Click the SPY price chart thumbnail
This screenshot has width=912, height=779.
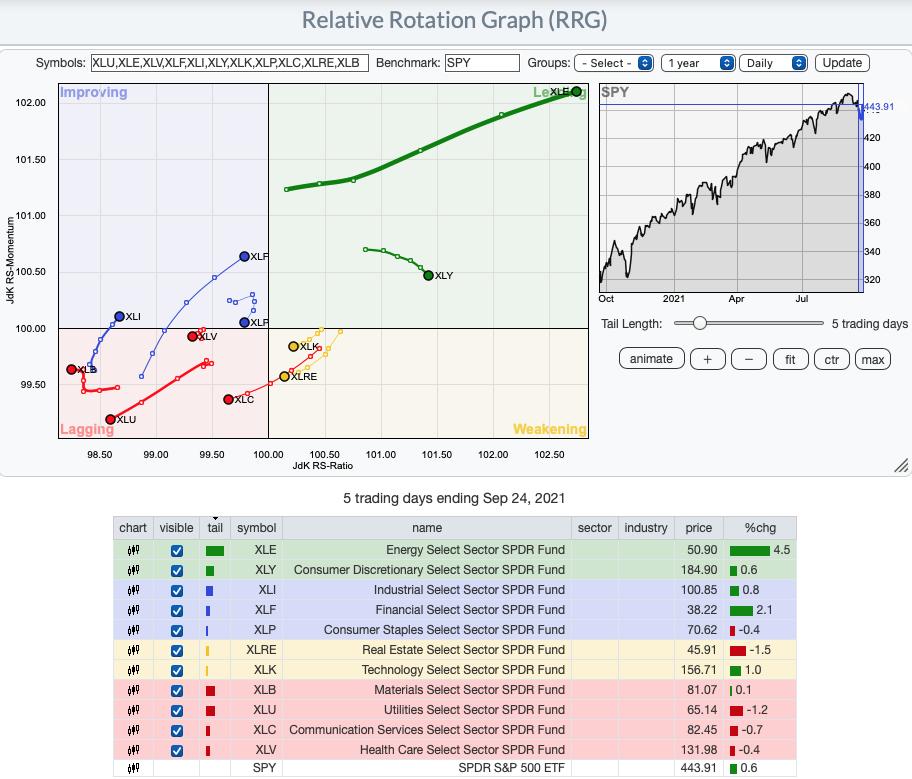click(x=731, y=188)
